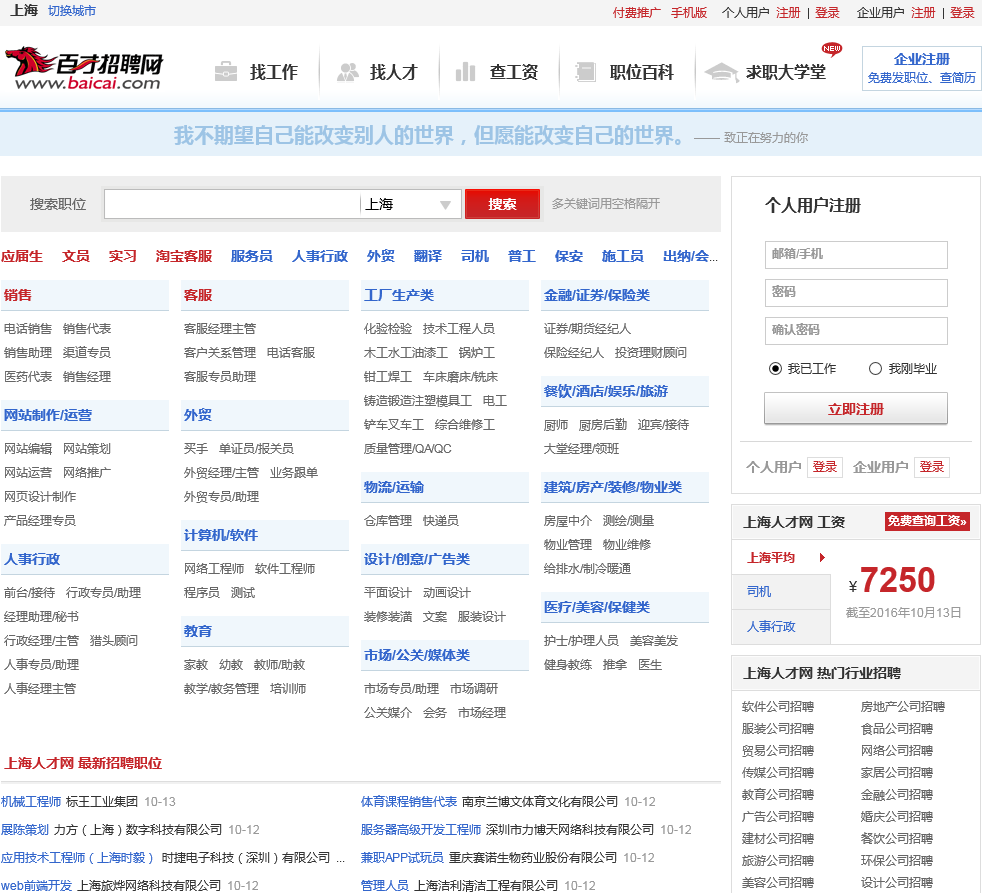Image resolution: width=982 pixels, height=893 pixels.
Task: Click the 个人用户 注册 link in top bar
Action: pos(788,13)
